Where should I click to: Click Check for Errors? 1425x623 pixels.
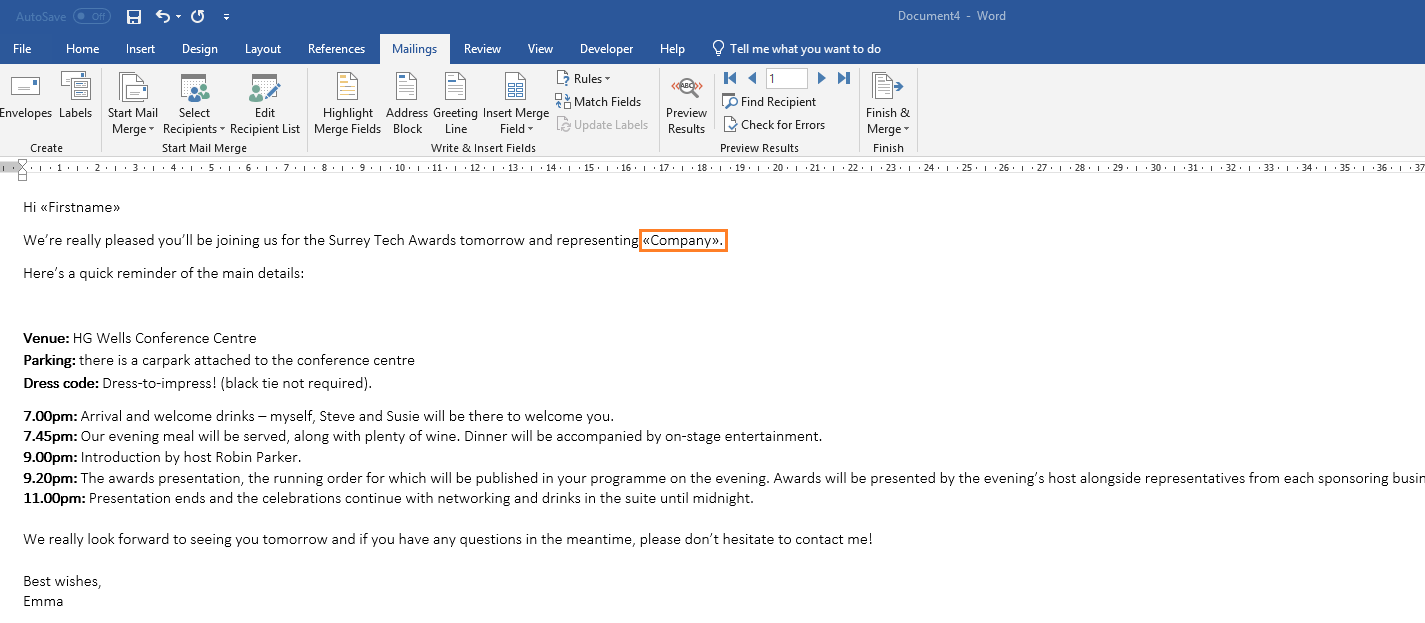point(773,124)
